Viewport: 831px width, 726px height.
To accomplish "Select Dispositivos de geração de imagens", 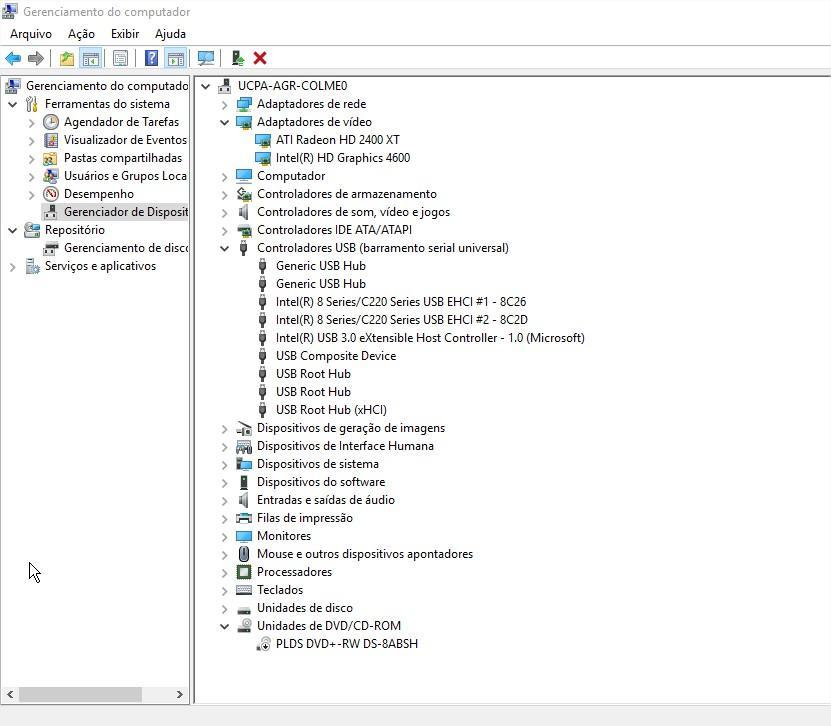I will [x=351, y=428].
